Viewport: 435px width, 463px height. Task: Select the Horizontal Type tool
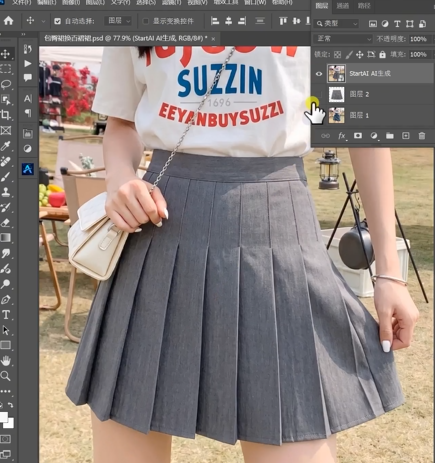click(x=6, y=314)
